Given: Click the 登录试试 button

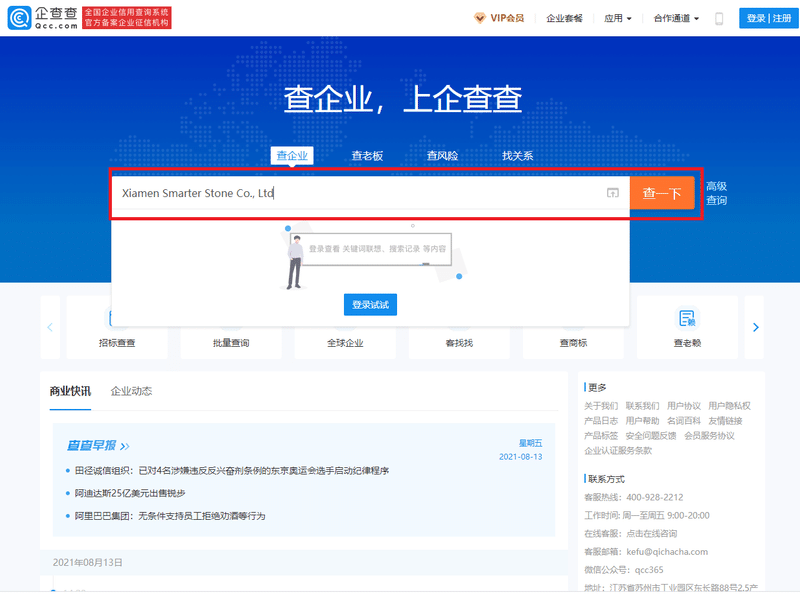Looking at the screenshot, I should pos(370,305).
